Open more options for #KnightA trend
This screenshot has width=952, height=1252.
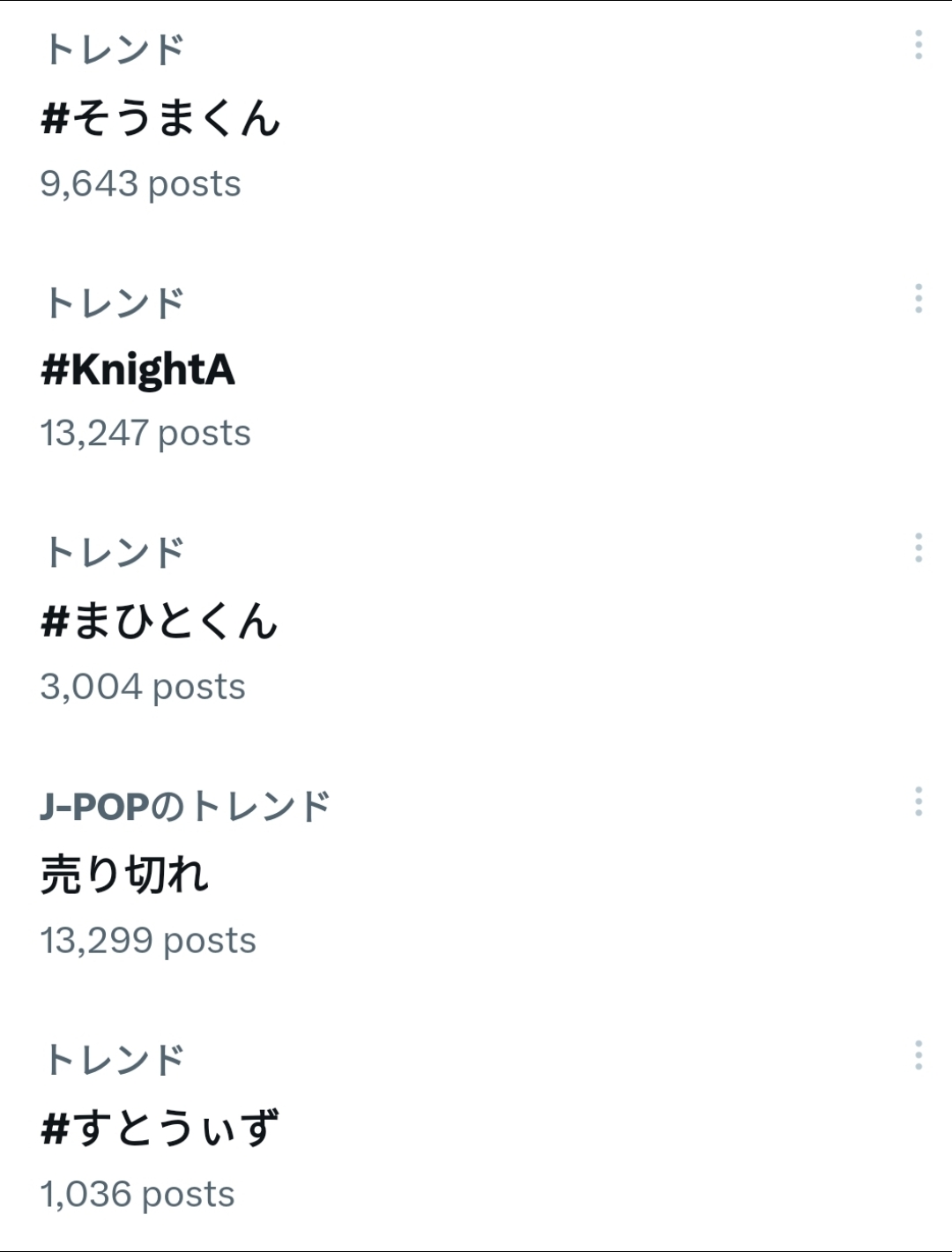coord(919,299)
